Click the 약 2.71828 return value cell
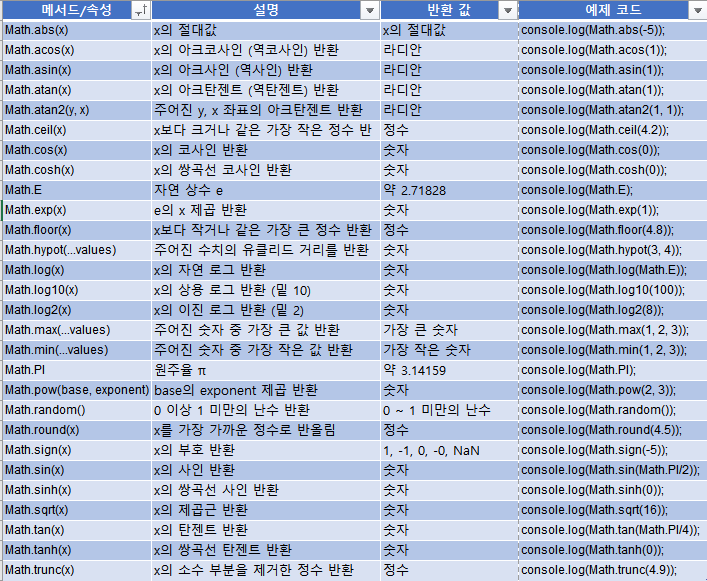Screen dimensions: 707x581 [x=449, y=190]
